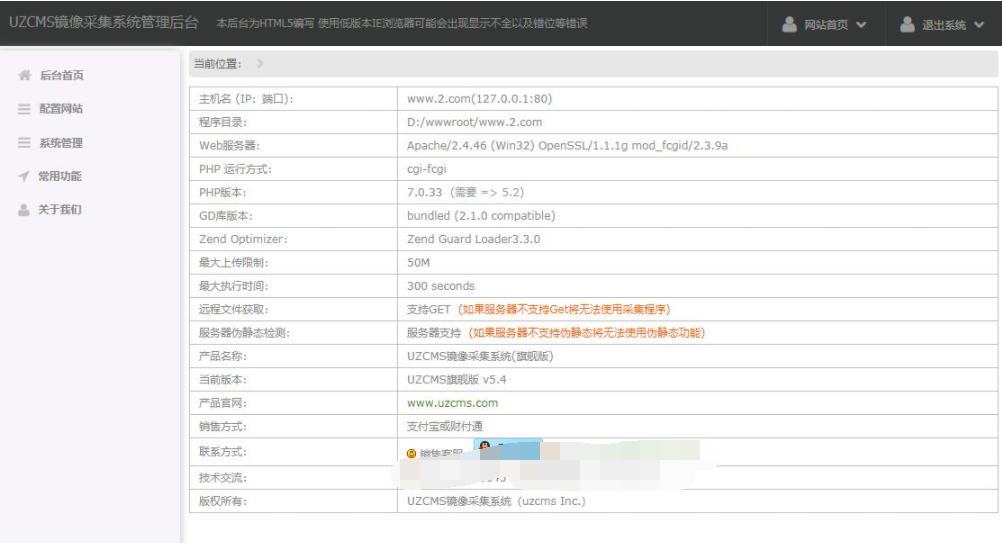Click the Zend Optimizer label
This screenshot has width=1002, height=543.
[x=243, y=239]
